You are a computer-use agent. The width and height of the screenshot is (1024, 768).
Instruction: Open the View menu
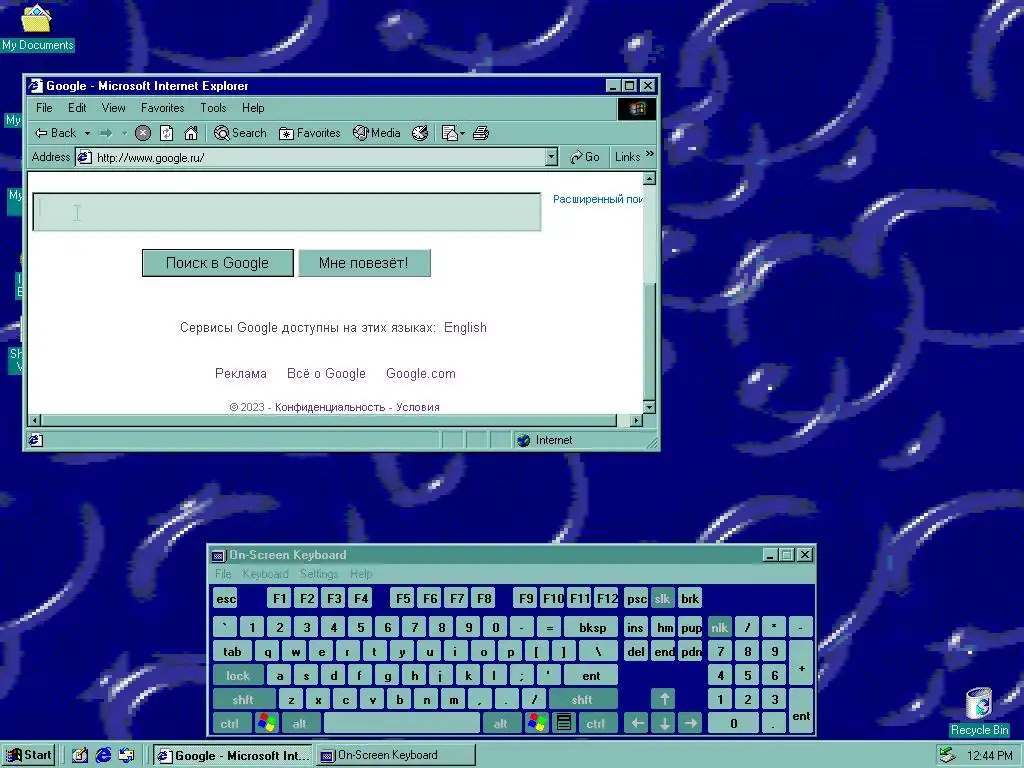pyautogui.click(x=114, y=108)
